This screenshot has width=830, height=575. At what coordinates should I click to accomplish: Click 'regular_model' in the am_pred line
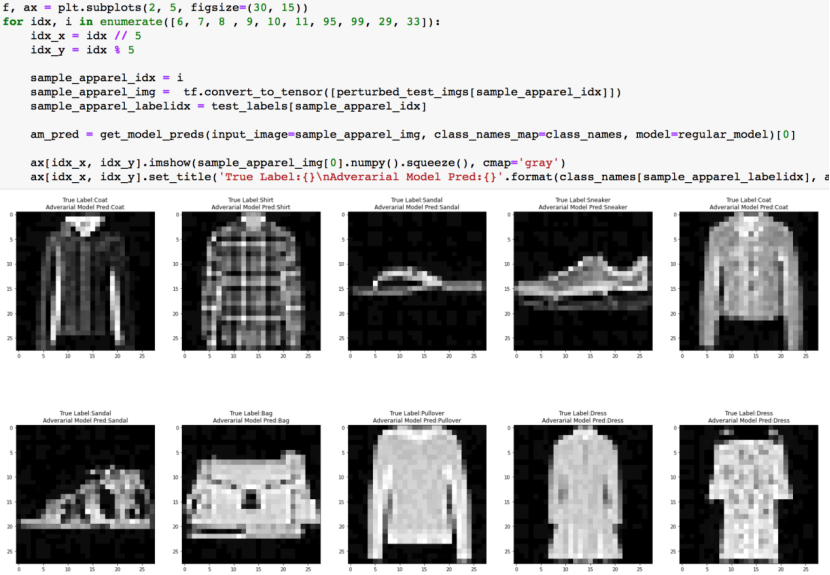723,134
